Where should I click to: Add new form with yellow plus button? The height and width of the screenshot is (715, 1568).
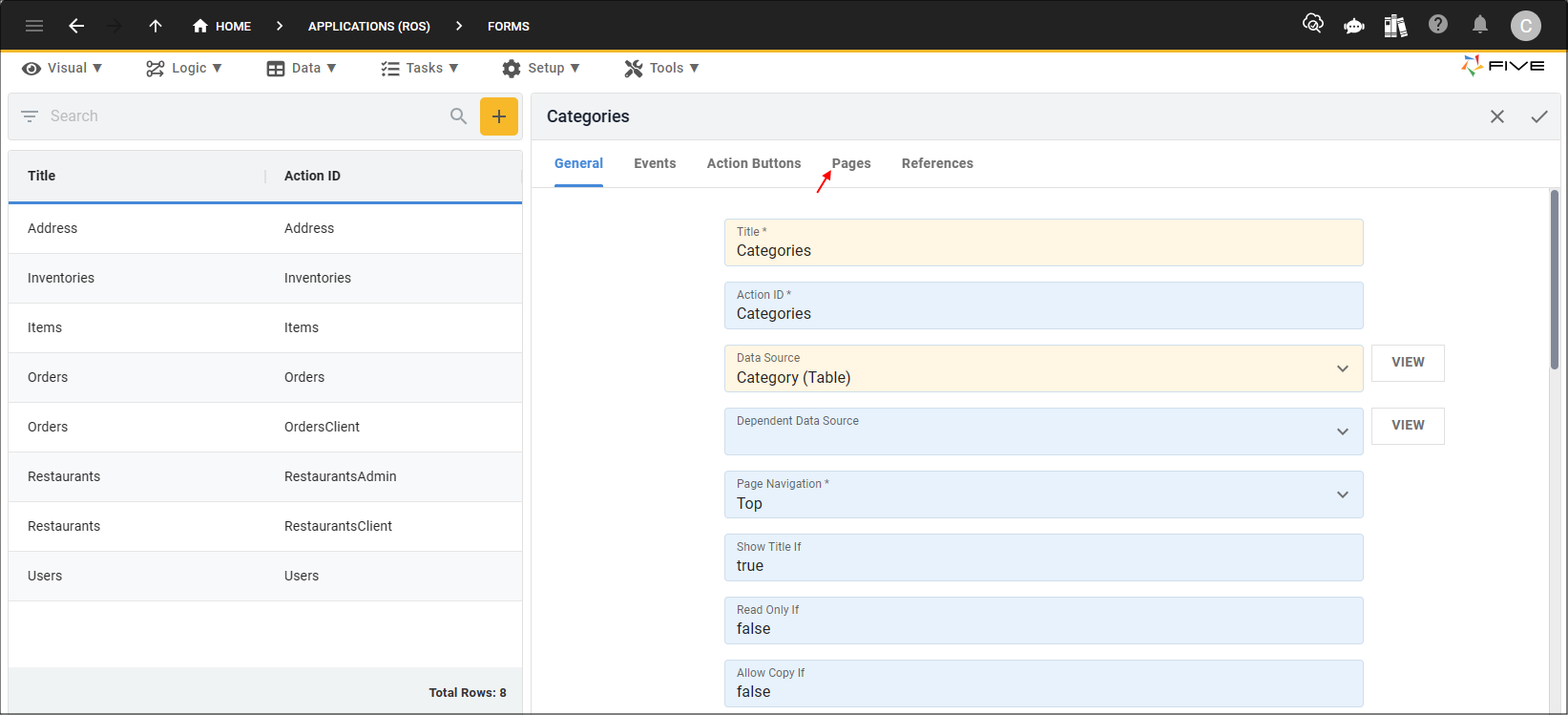click(x=499, y=116)
